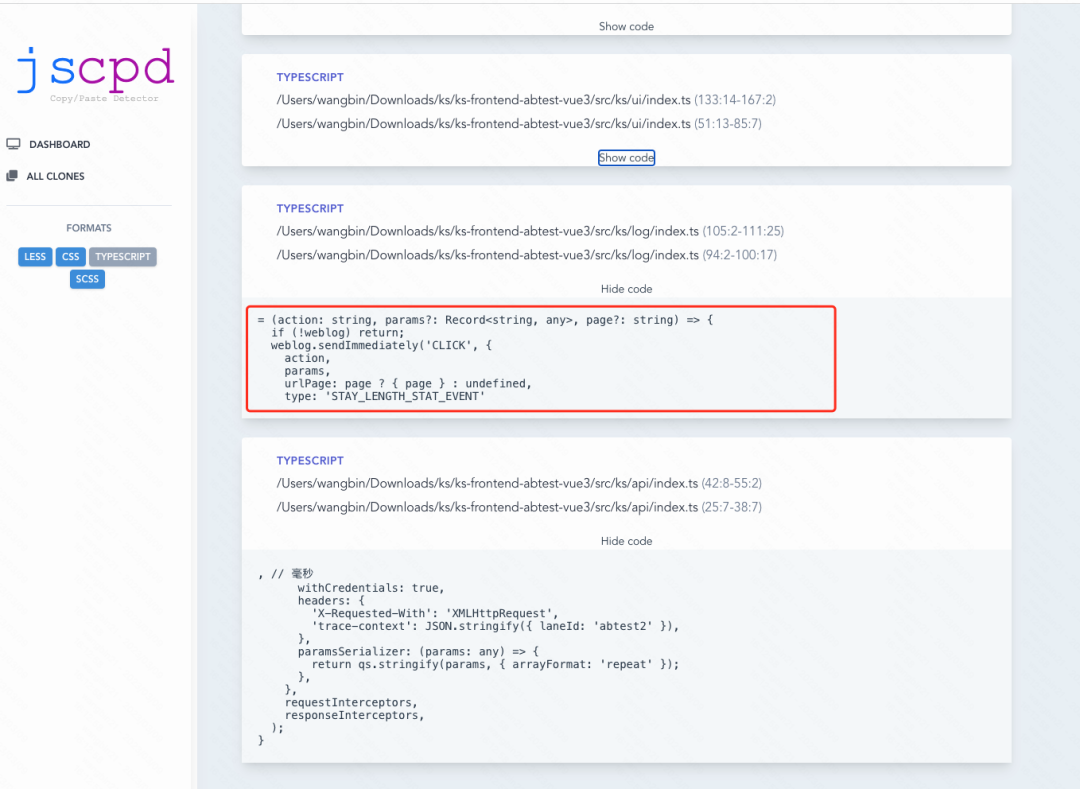Screen dimensions: 1080x789
Task: Click the Dashboard monitor icon
Action: [13, 144]
